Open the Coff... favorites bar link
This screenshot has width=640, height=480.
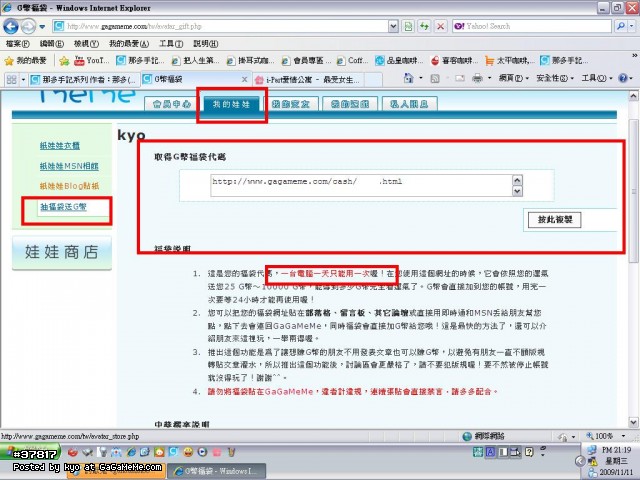click(x=352, y=61)
